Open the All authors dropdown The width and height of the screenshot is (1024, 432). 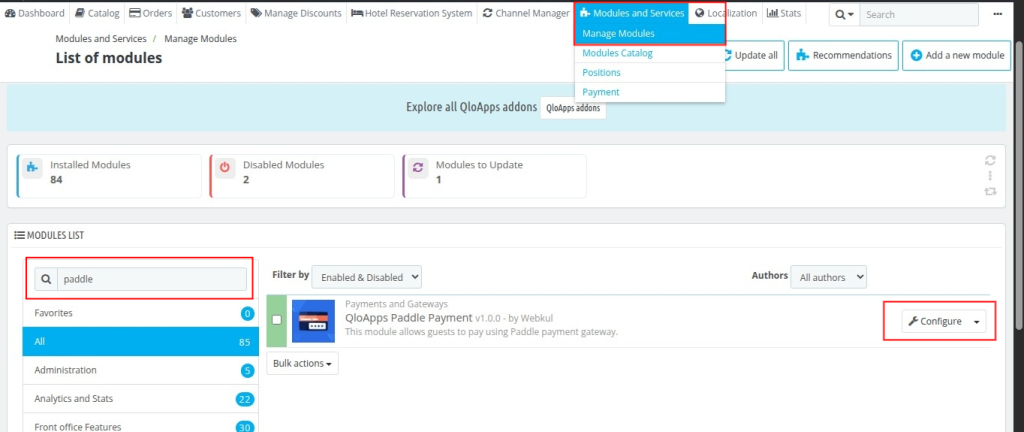coord(829,277)
